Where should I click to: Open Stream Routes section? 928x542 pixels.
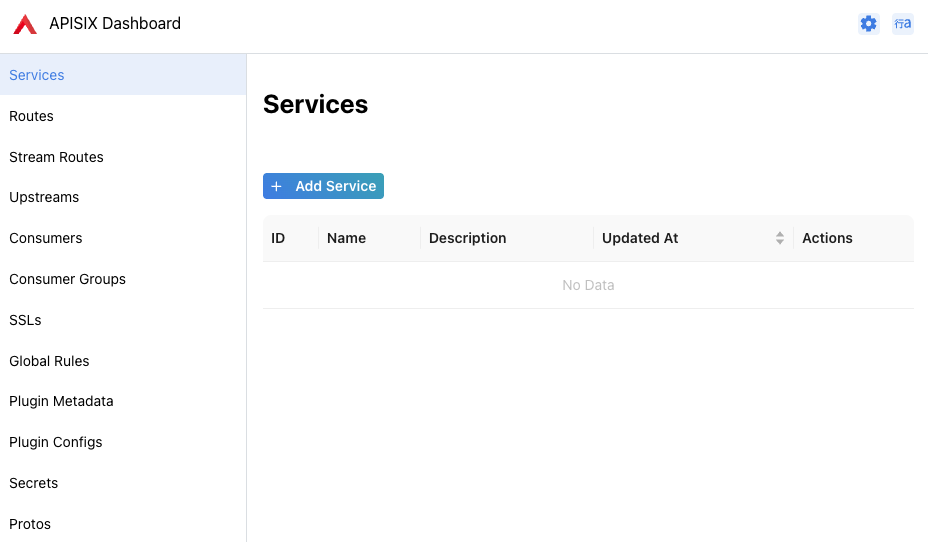point(123,157)
